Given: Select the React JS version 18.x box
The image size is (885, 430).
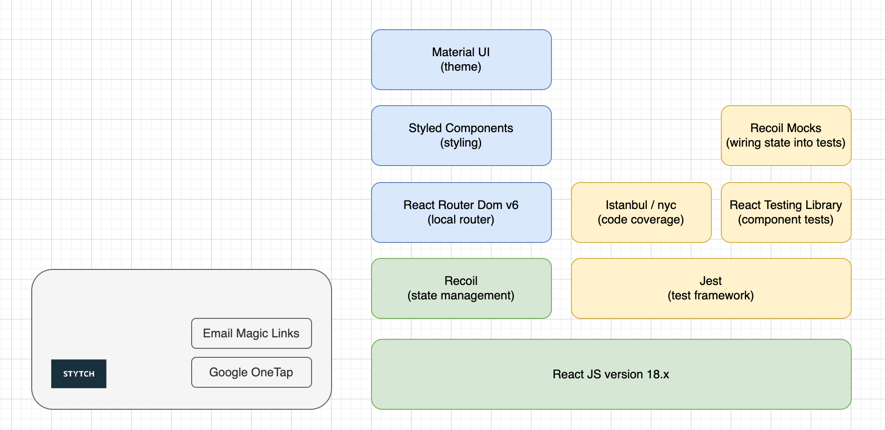Looking at the screenshot, I should (611, 374).
